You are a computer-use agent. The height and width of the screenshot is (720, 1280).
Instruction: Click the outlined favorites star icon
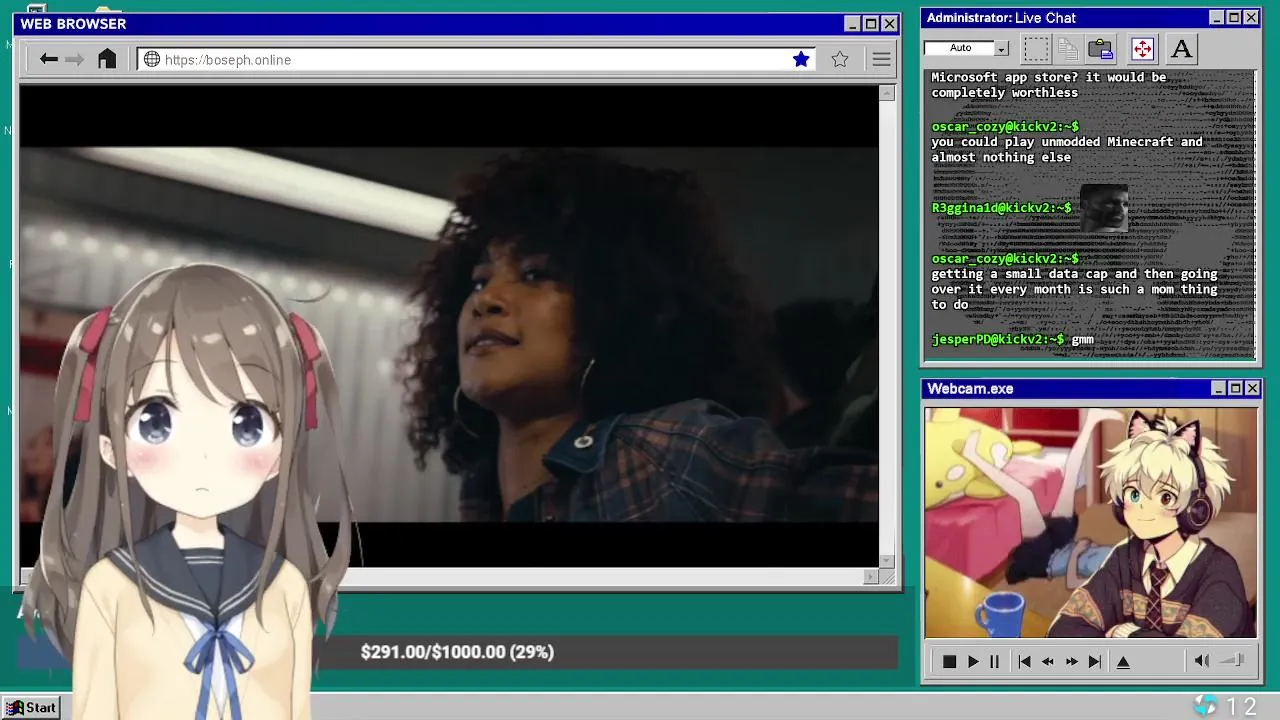pos(840,59)
